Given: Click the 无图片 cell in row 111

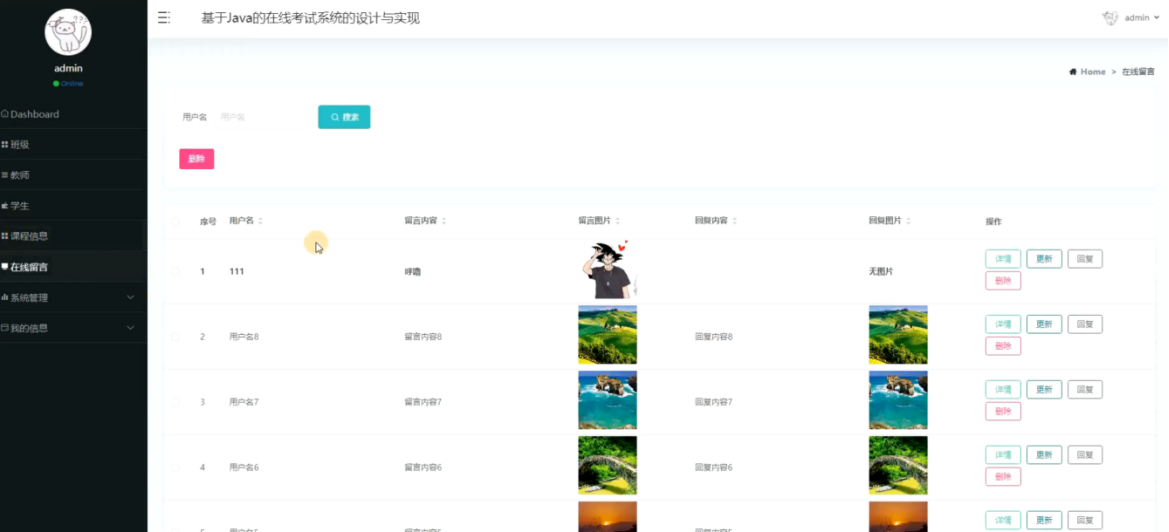Looking at the screenshot, I should (880, 272).
